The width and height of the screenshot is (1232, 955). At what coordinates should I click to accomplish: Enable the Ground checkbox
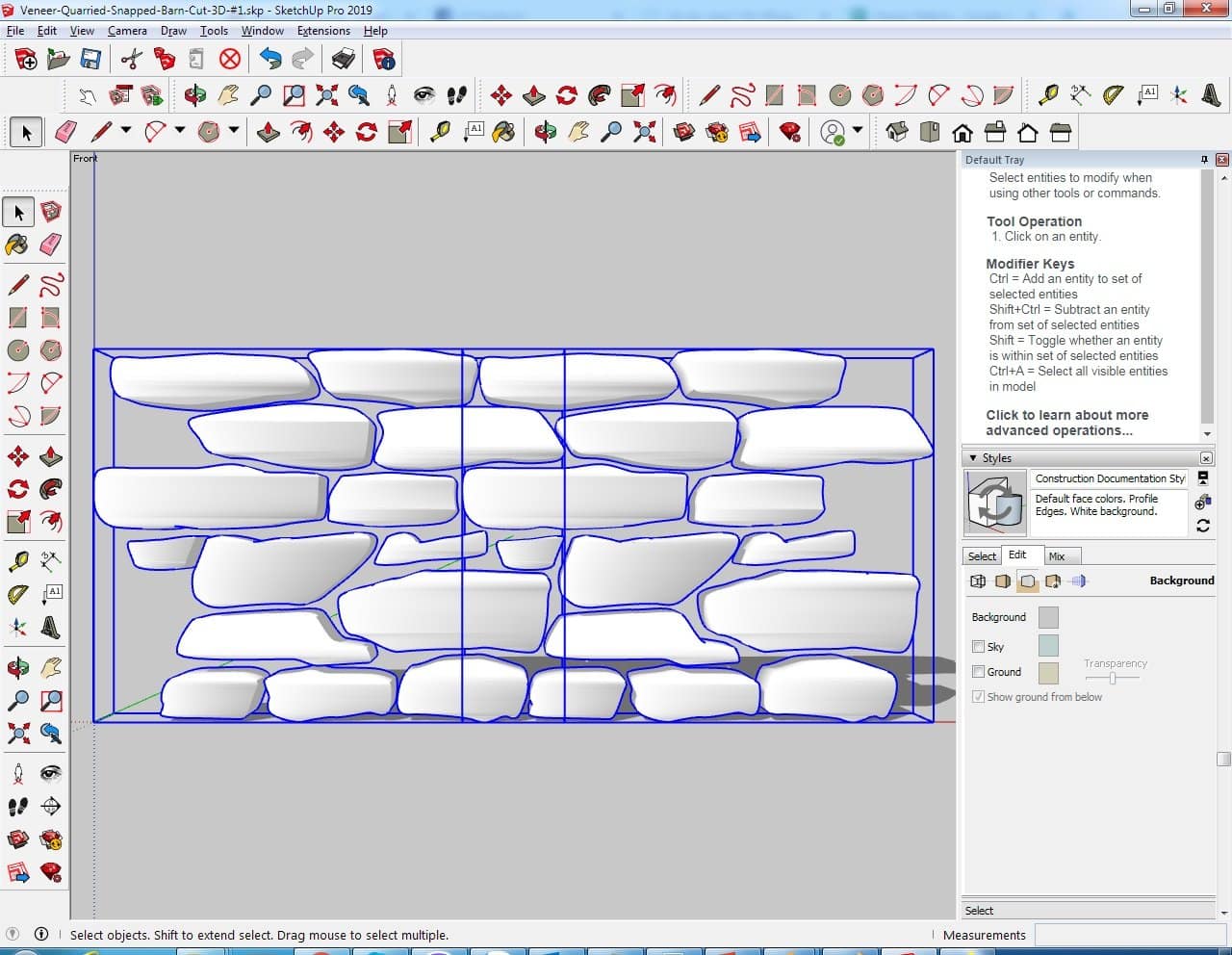979,672
